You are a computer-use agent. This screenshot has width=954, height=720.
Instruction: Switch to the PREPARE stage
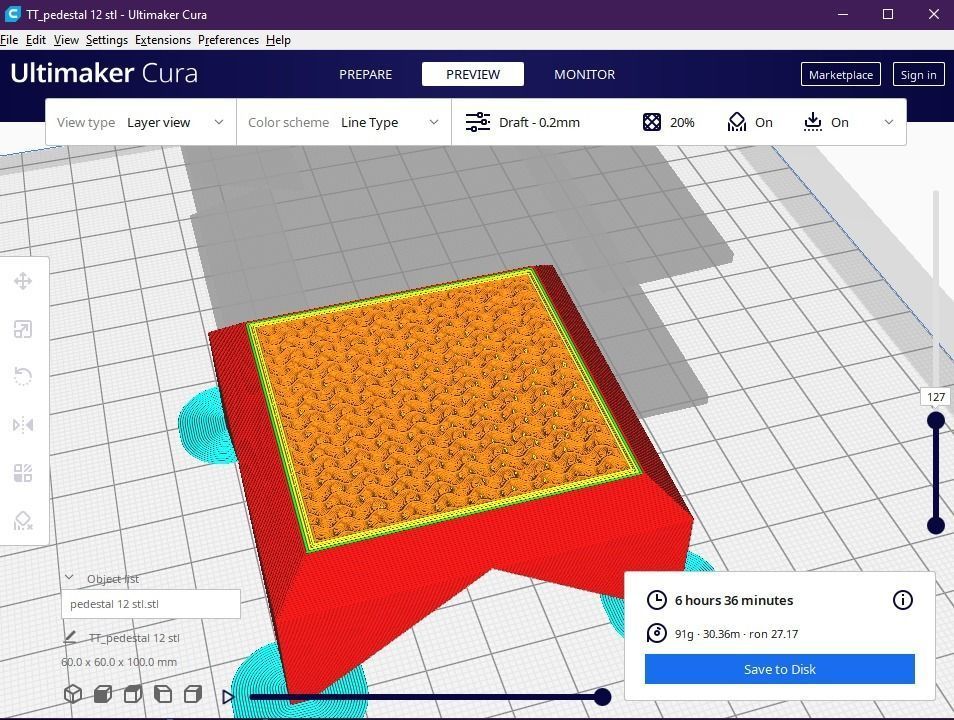coord(366,74)
